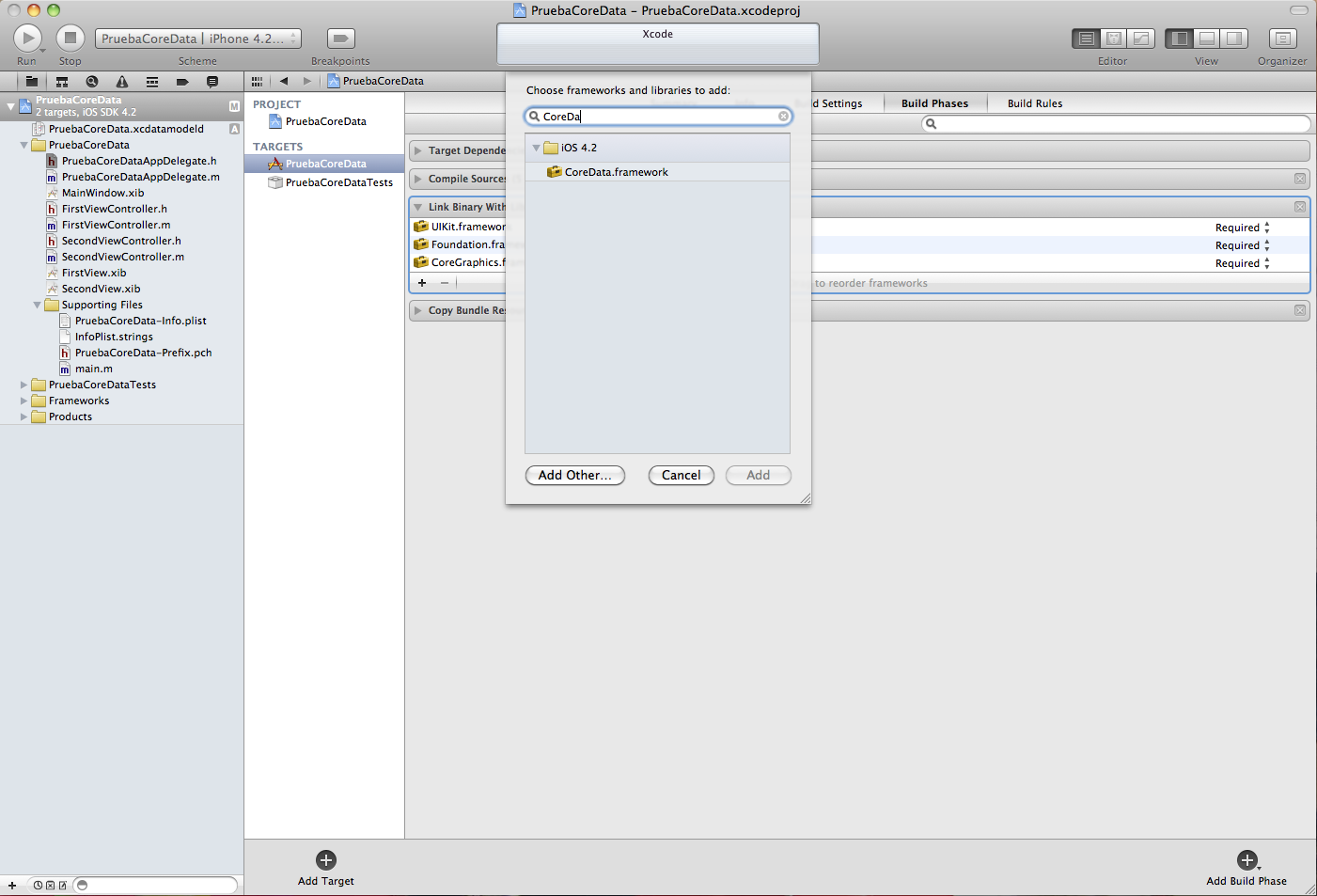
Task: Toggle the unsaved files filter icon
Action: pyautogui.click(x=63, y=886)
